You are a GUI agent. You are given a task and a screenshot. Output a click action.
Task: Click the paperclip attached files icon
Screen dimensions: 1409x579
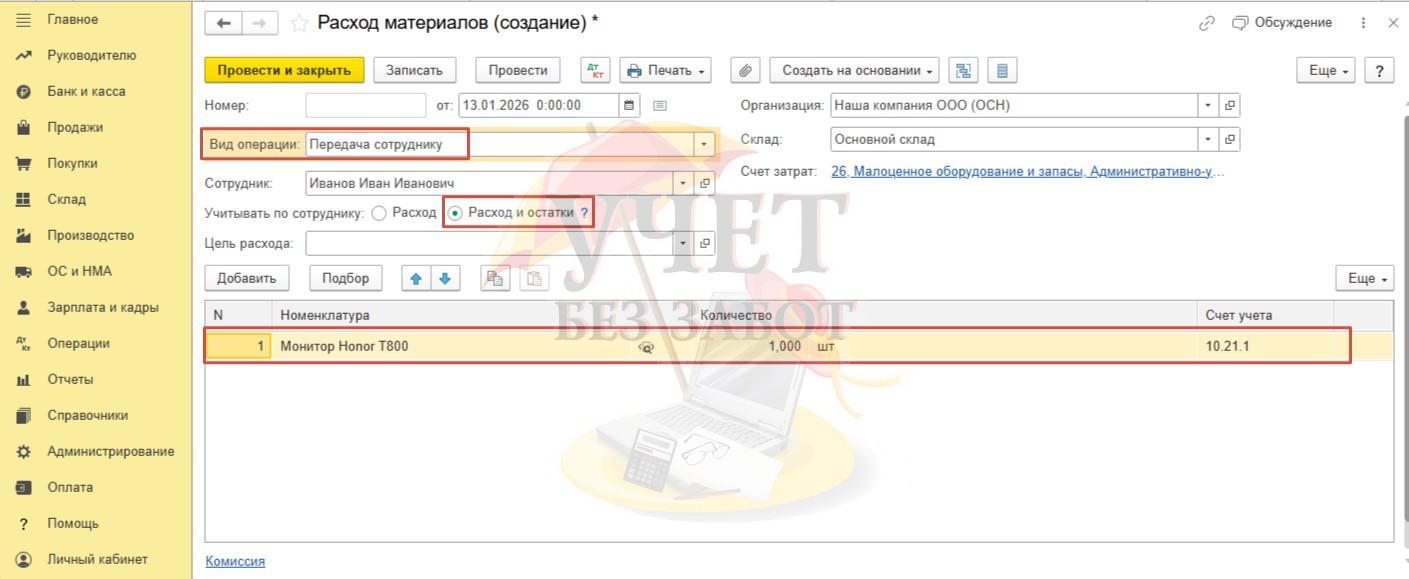pos(744,70)
